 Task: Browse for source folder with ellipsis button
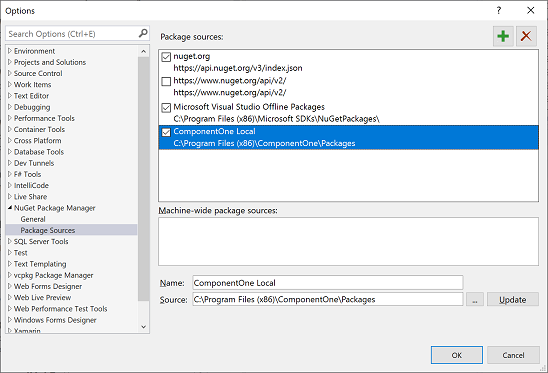(x=475, y=300)
